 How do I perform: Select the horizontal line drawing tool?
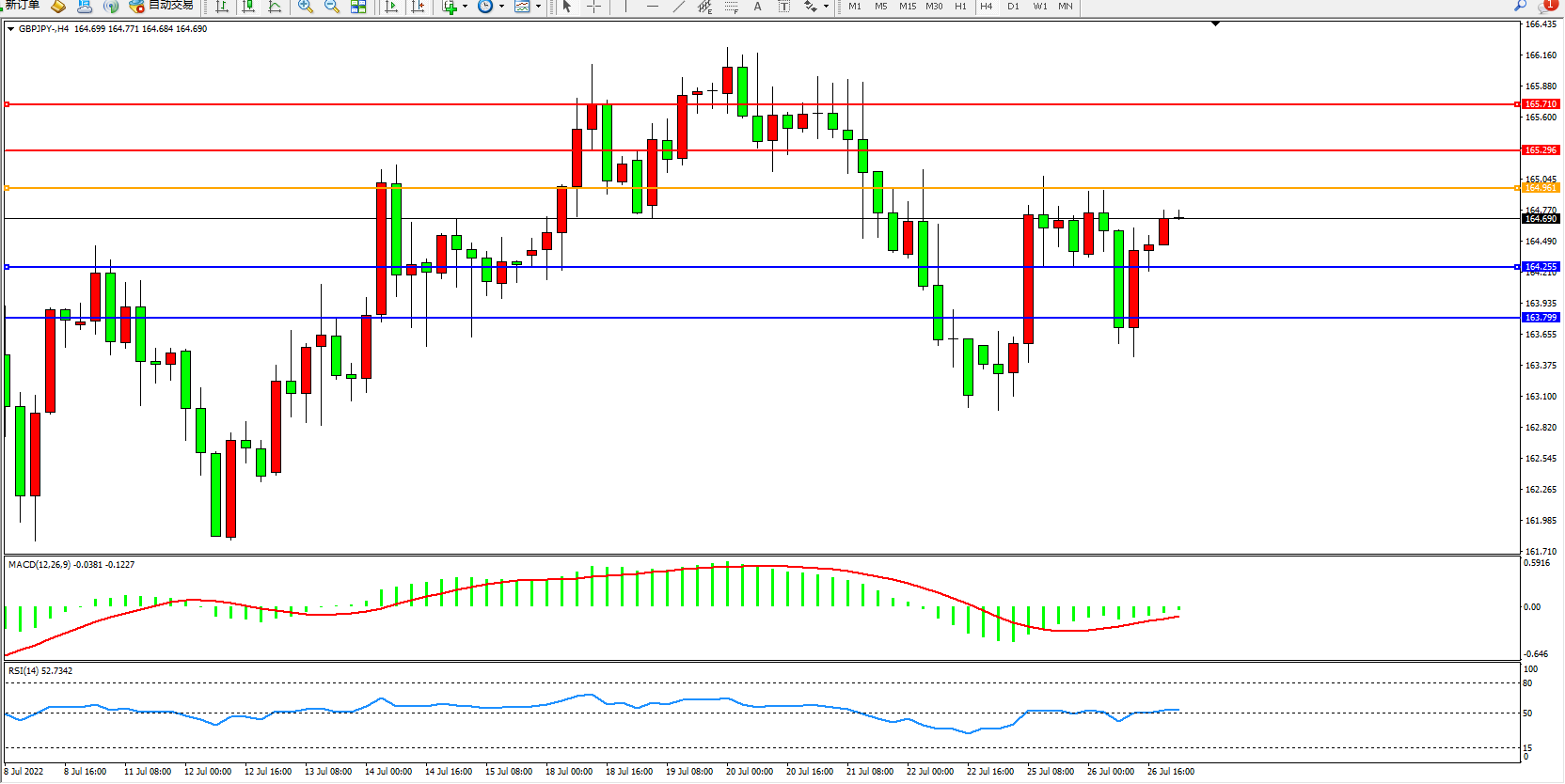pos(652,7)
